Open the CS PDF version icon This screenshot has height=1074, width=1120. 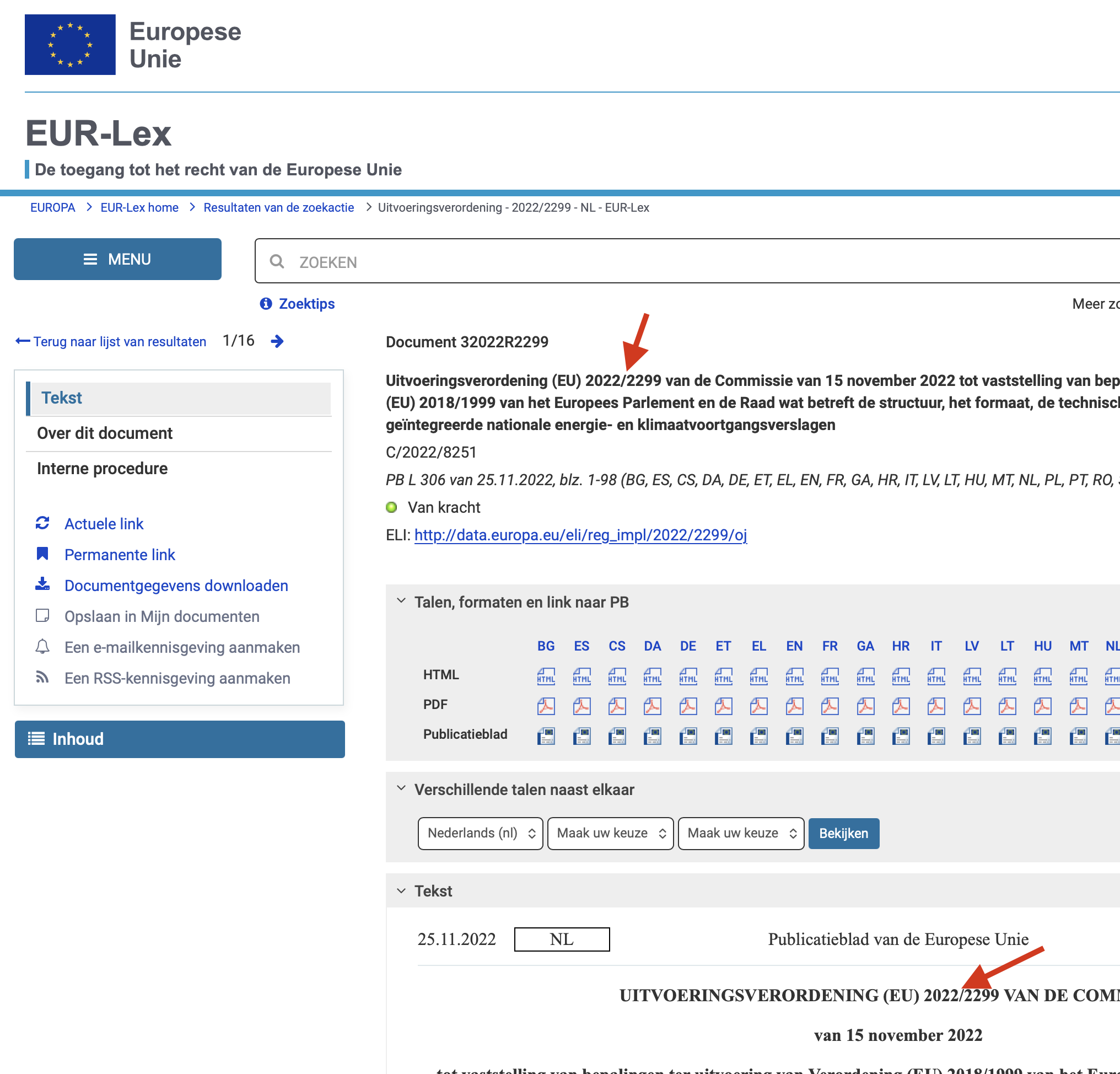tap(617, 706)
